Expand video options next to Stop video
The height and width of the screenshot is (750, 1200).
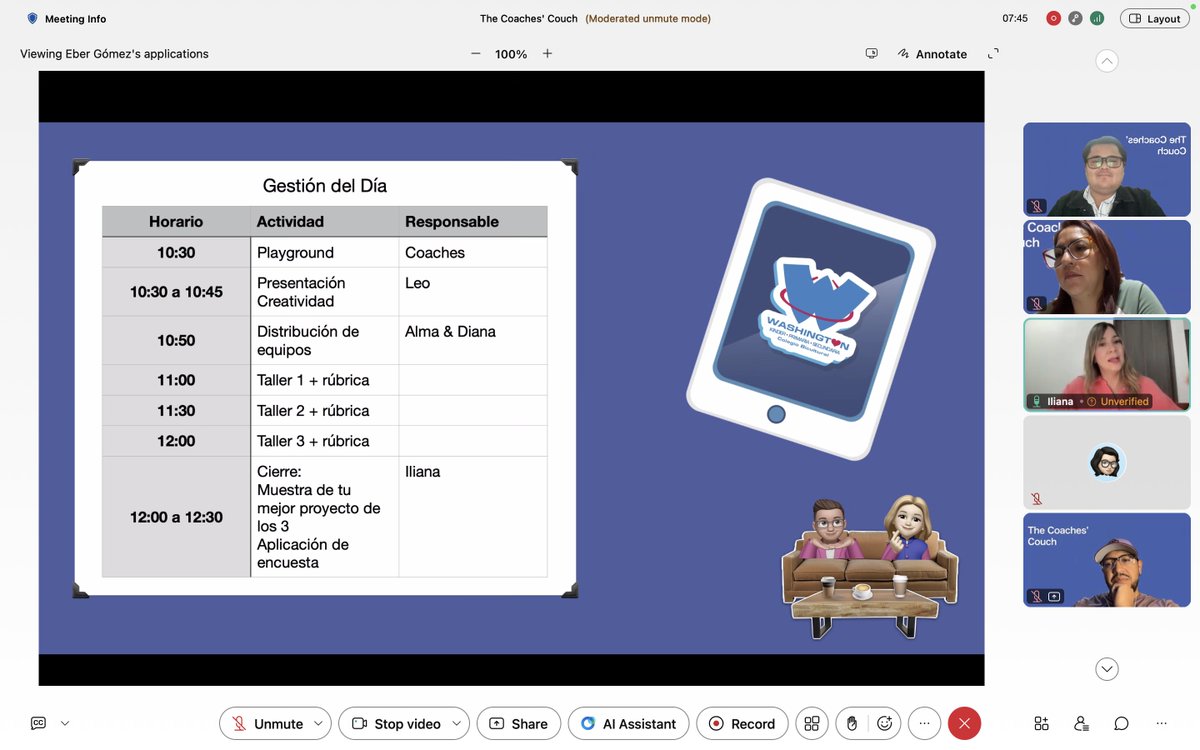click(x=457, y=723)
